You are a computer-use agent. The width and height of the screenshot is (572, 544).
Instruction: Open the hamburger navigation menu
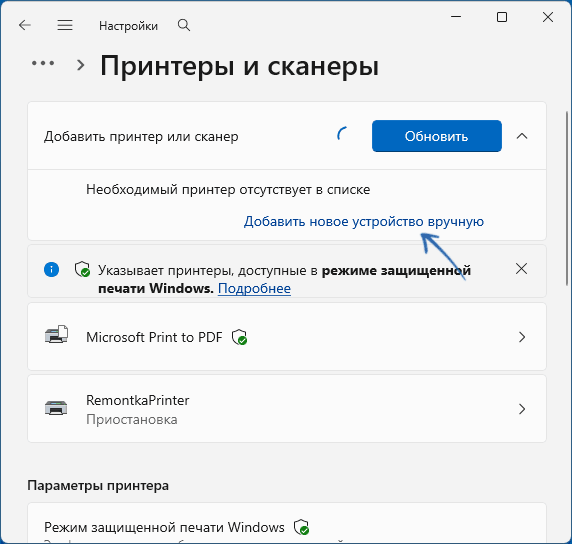click(65, 25)
